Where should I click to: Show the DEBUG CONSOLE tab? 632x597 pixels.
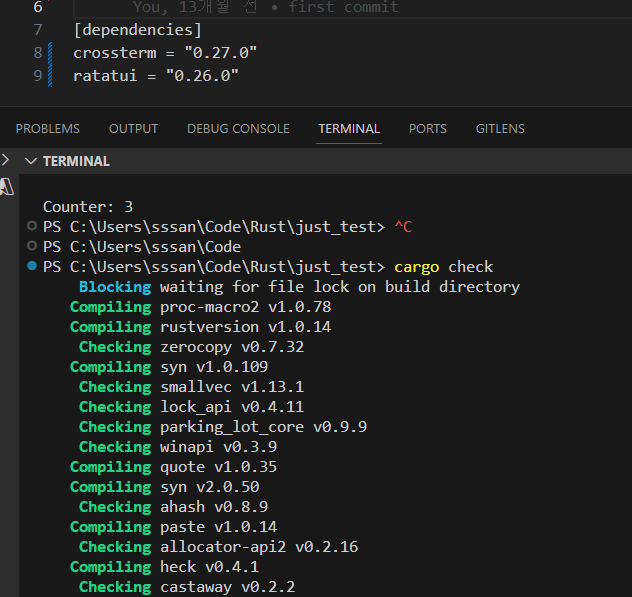point(238,129)
